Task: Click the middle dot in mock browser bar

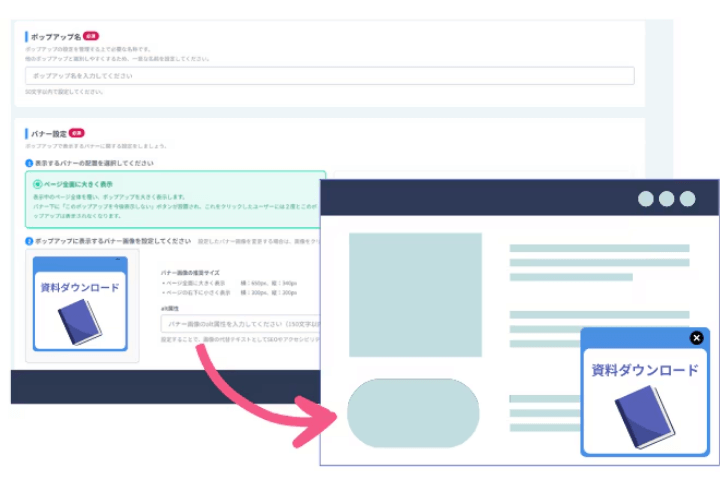Action: point(667,198)
